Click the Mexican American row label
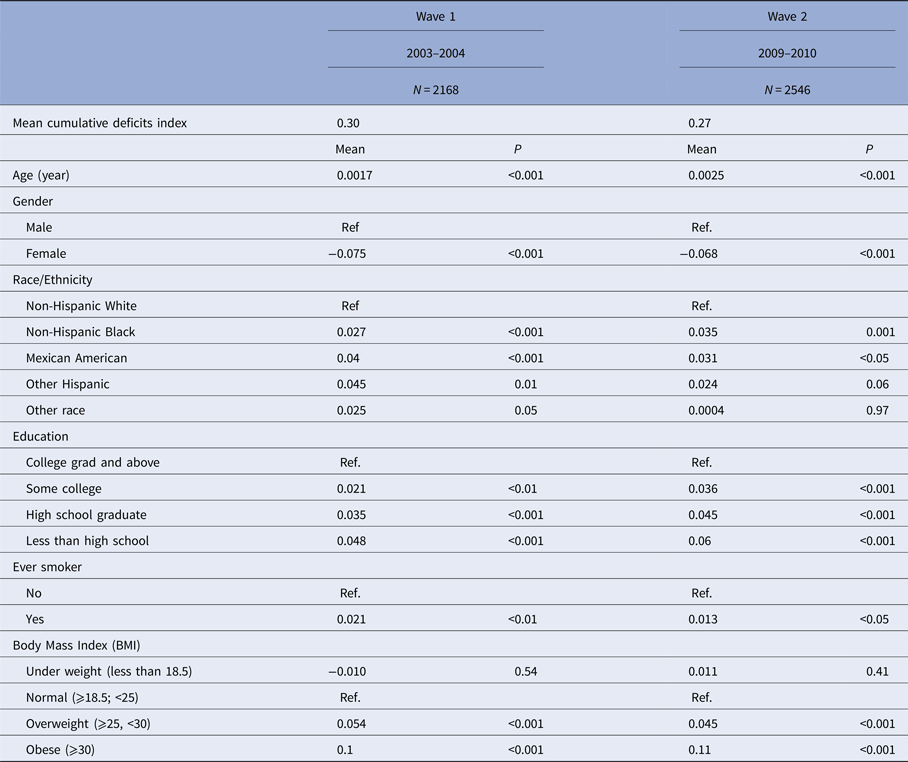 (76, 358)
